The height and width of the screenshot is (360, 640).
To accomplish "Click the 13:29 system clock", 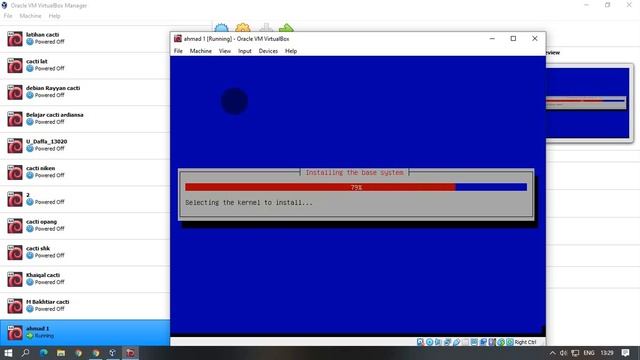I will coord(607,353).
